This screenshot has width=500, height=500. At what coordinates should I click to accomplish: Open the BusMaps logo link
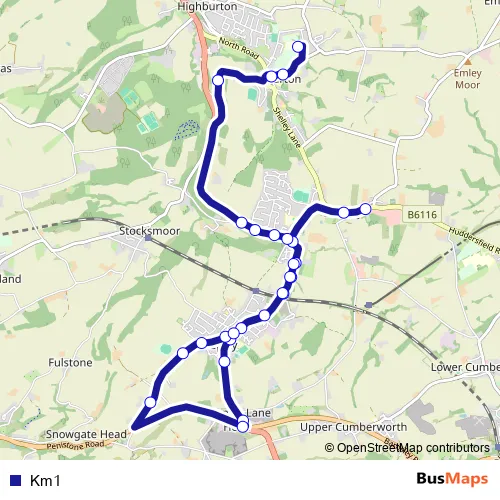[x=452, y=479]
